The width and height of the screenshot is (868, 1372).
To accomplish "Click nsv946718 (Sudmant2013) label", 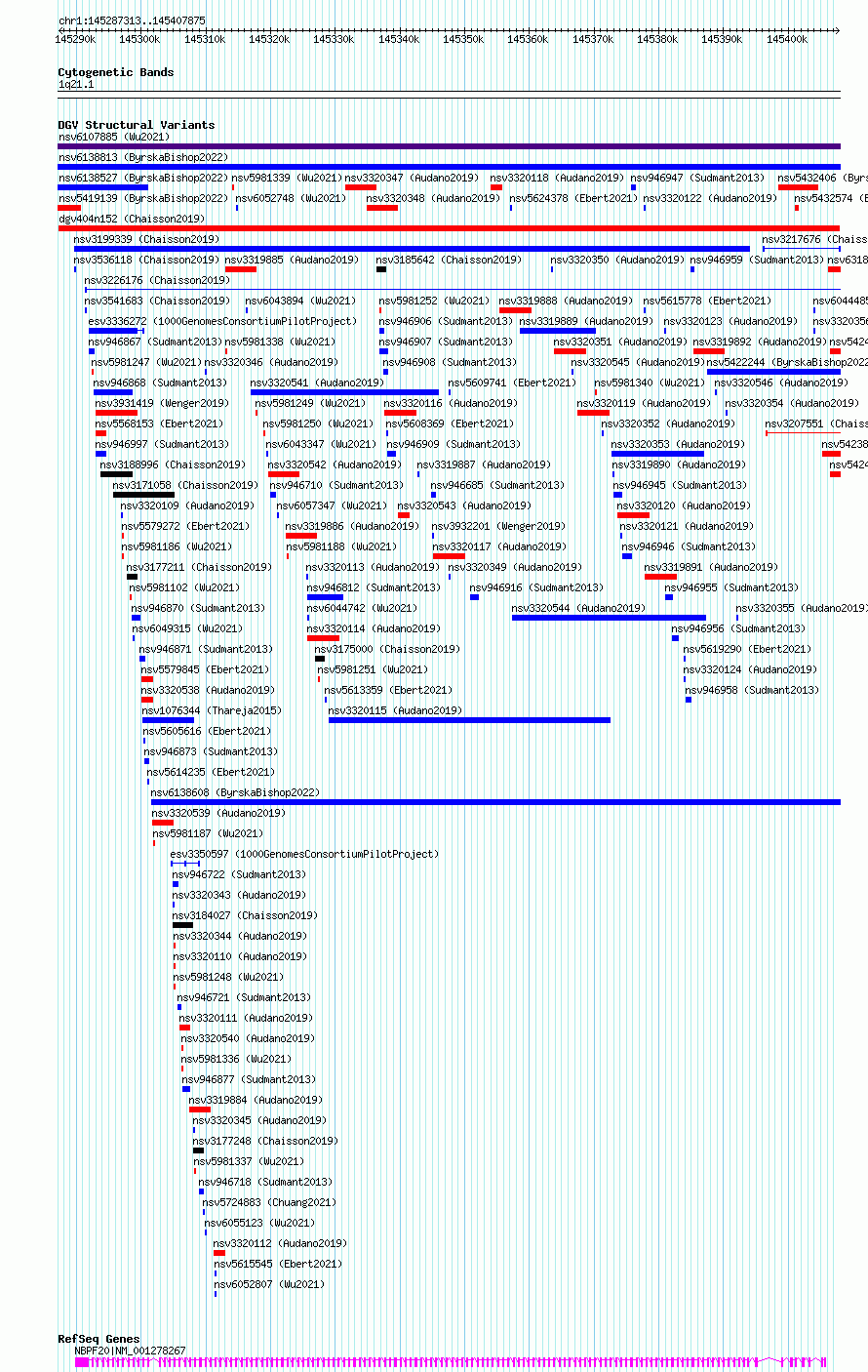I will (x=265, y=1182).
